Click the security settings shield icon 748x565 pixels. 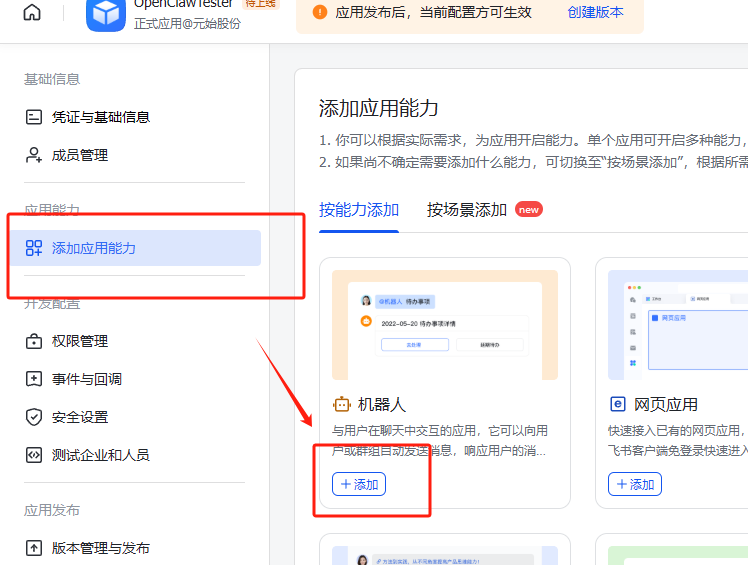tap(34, 417)
